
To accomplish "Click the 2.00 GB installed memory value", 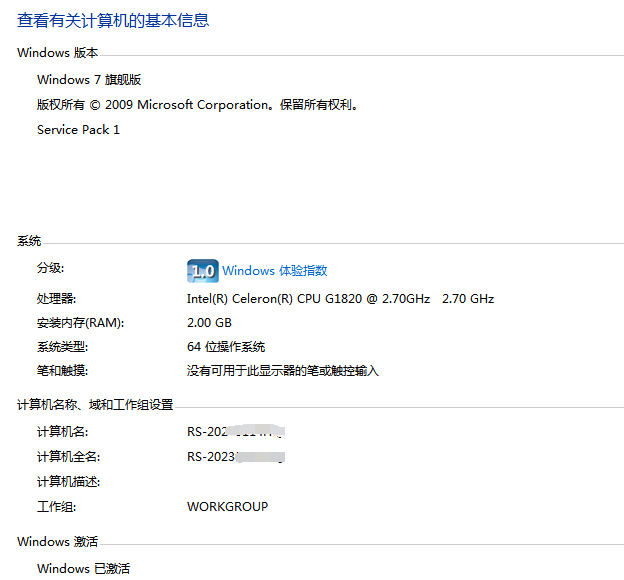I will coord(209,322).
